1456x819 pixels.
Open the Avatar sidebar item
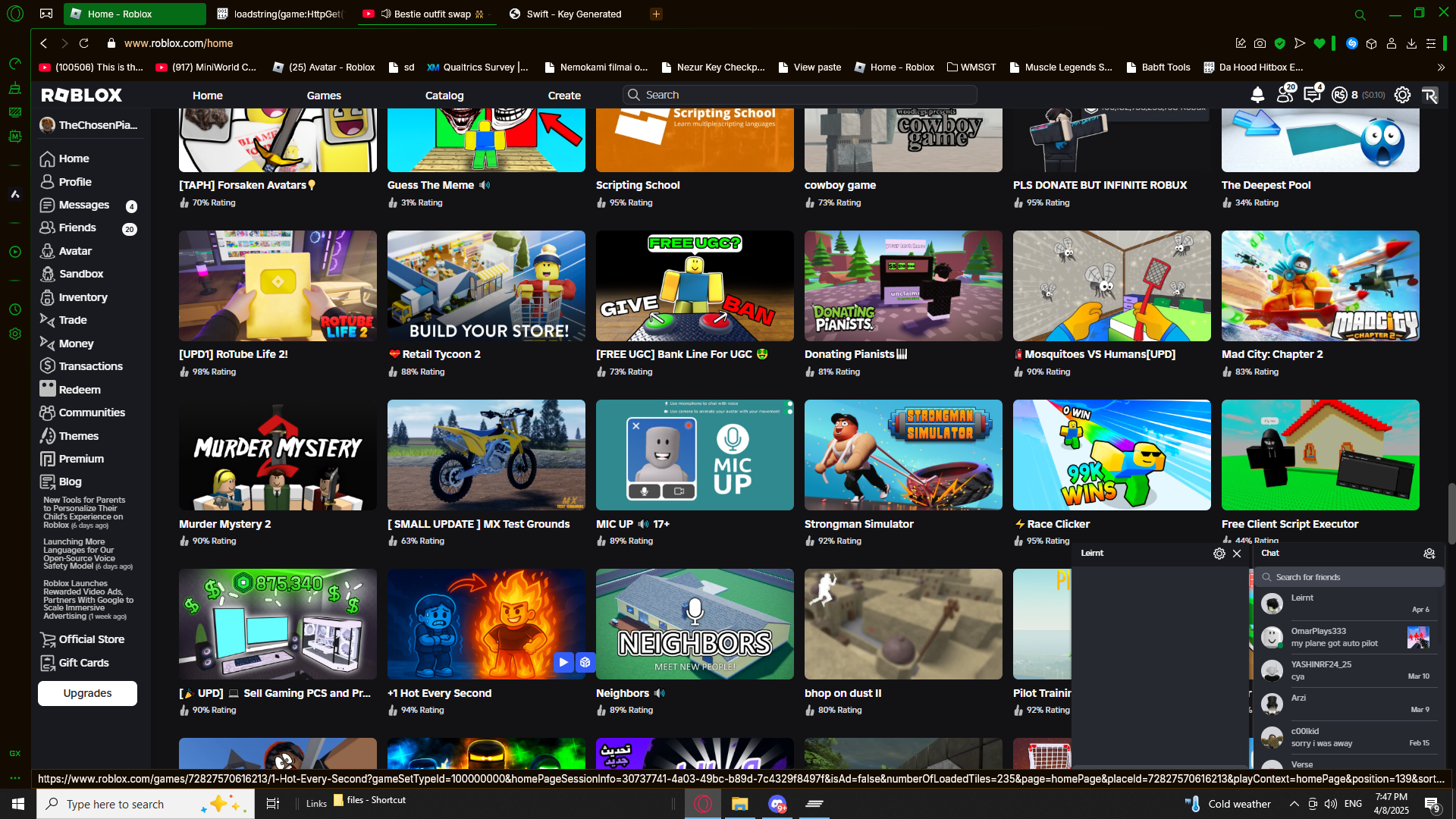click(75, 251)
